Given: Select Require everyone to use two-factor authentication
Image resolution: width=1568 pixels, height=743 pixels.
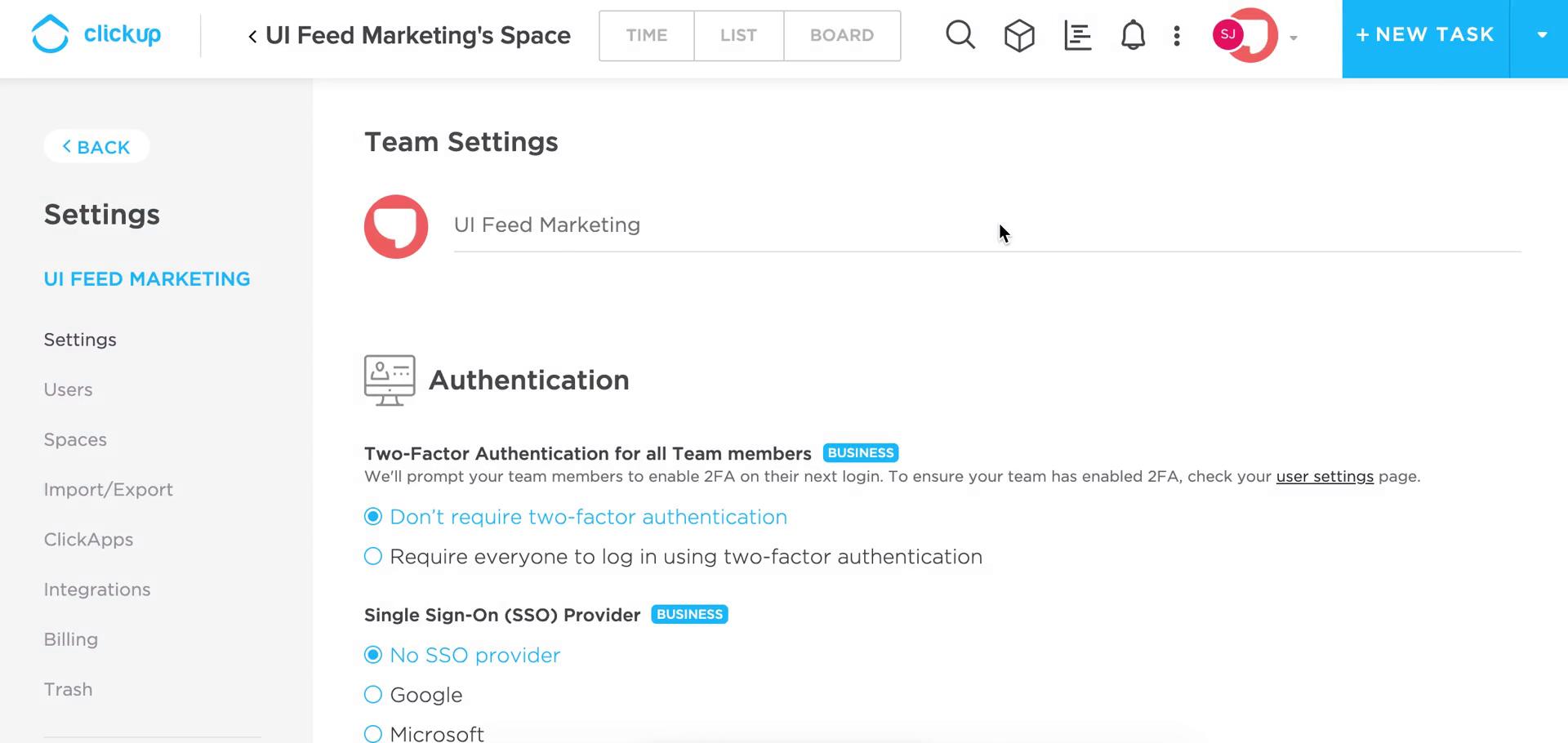Looking at the screenshot, I should [673, 557].
